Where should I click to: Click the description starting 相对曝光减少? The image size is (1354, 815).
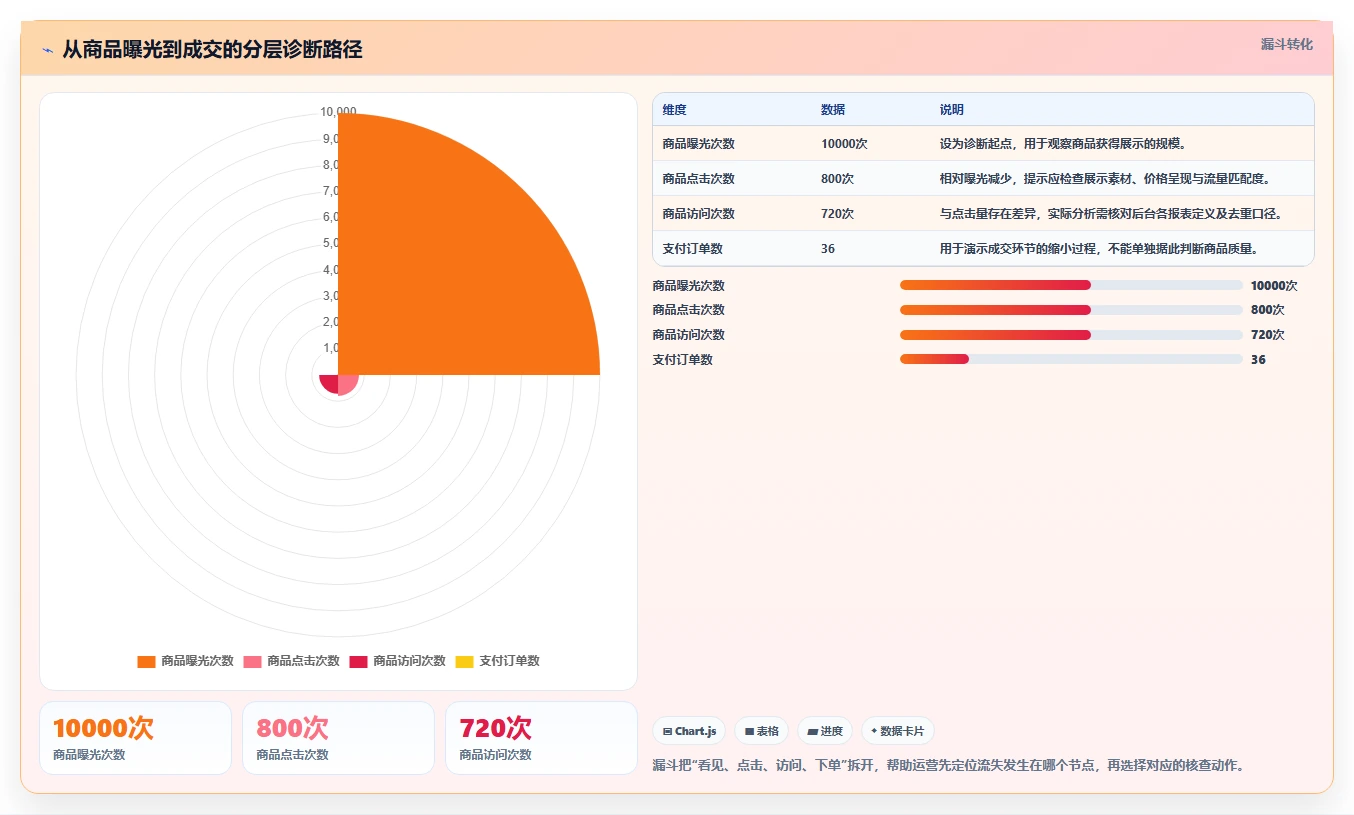1105,179
